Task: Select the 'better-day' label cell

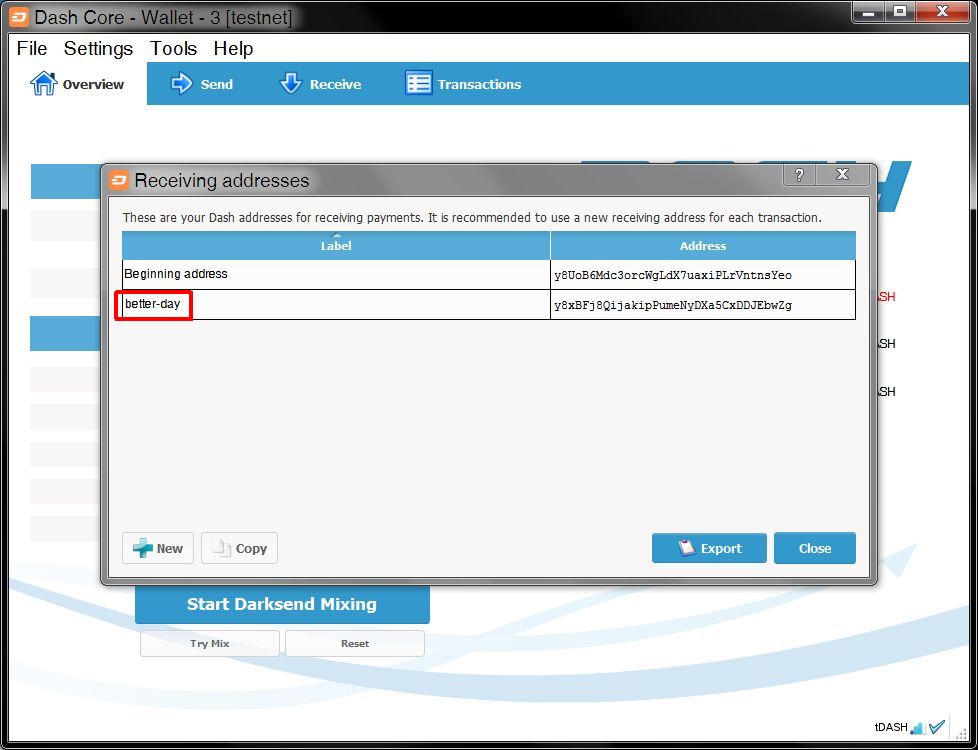Action: (x=336, y=304)
